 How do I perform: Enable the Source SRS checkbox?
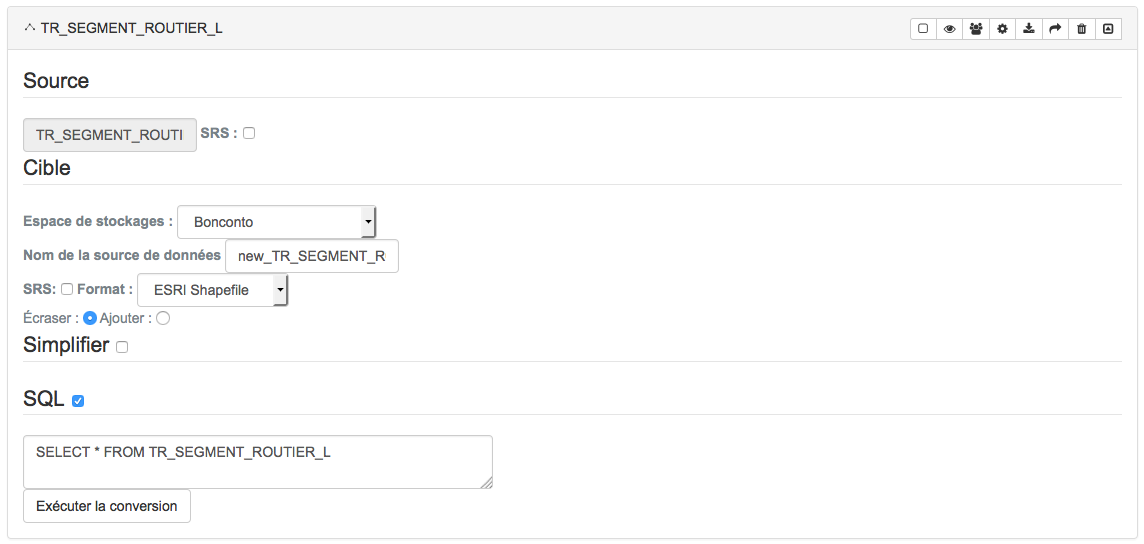[249, 133]
